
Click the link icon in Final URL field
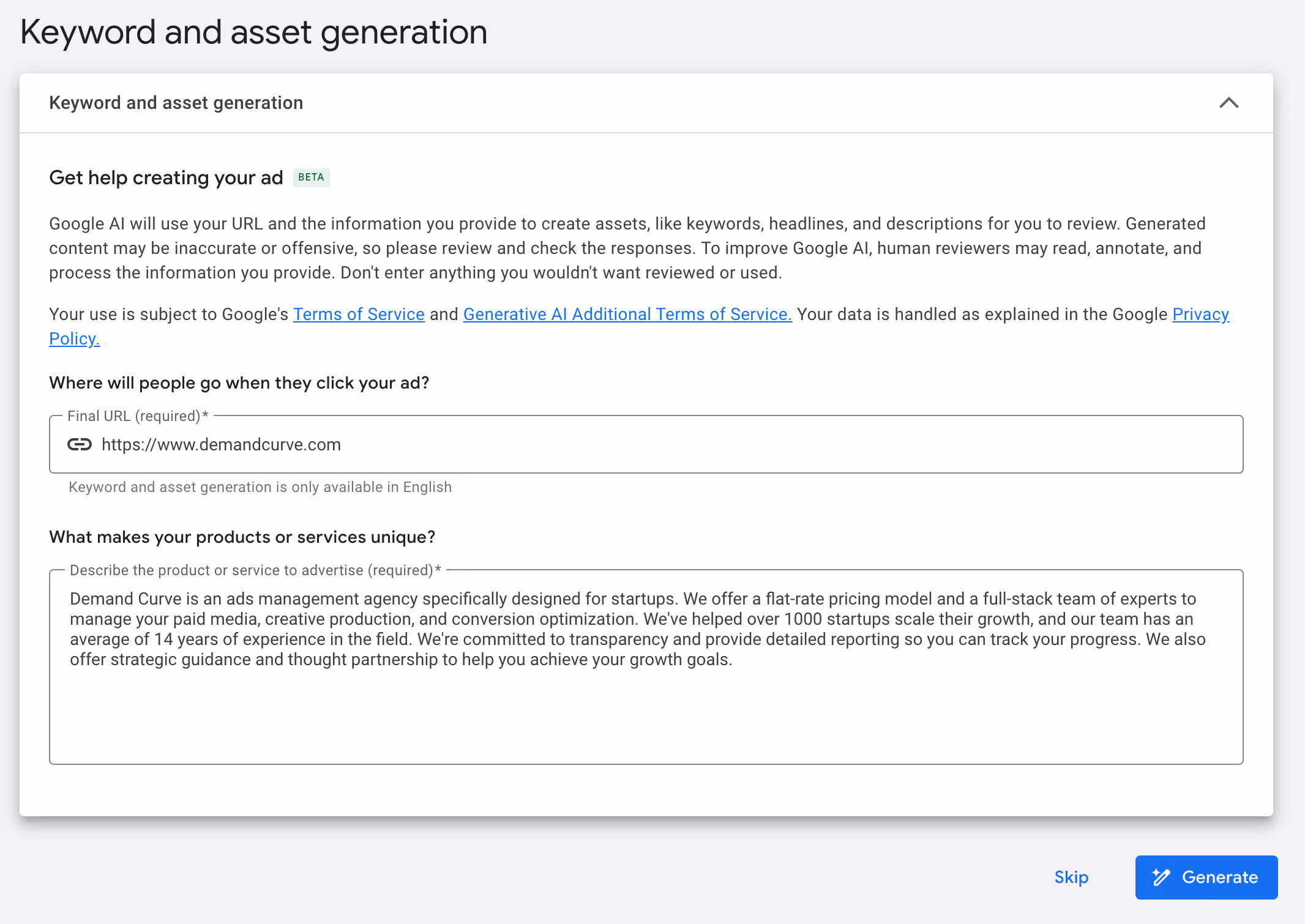(80, 444)
